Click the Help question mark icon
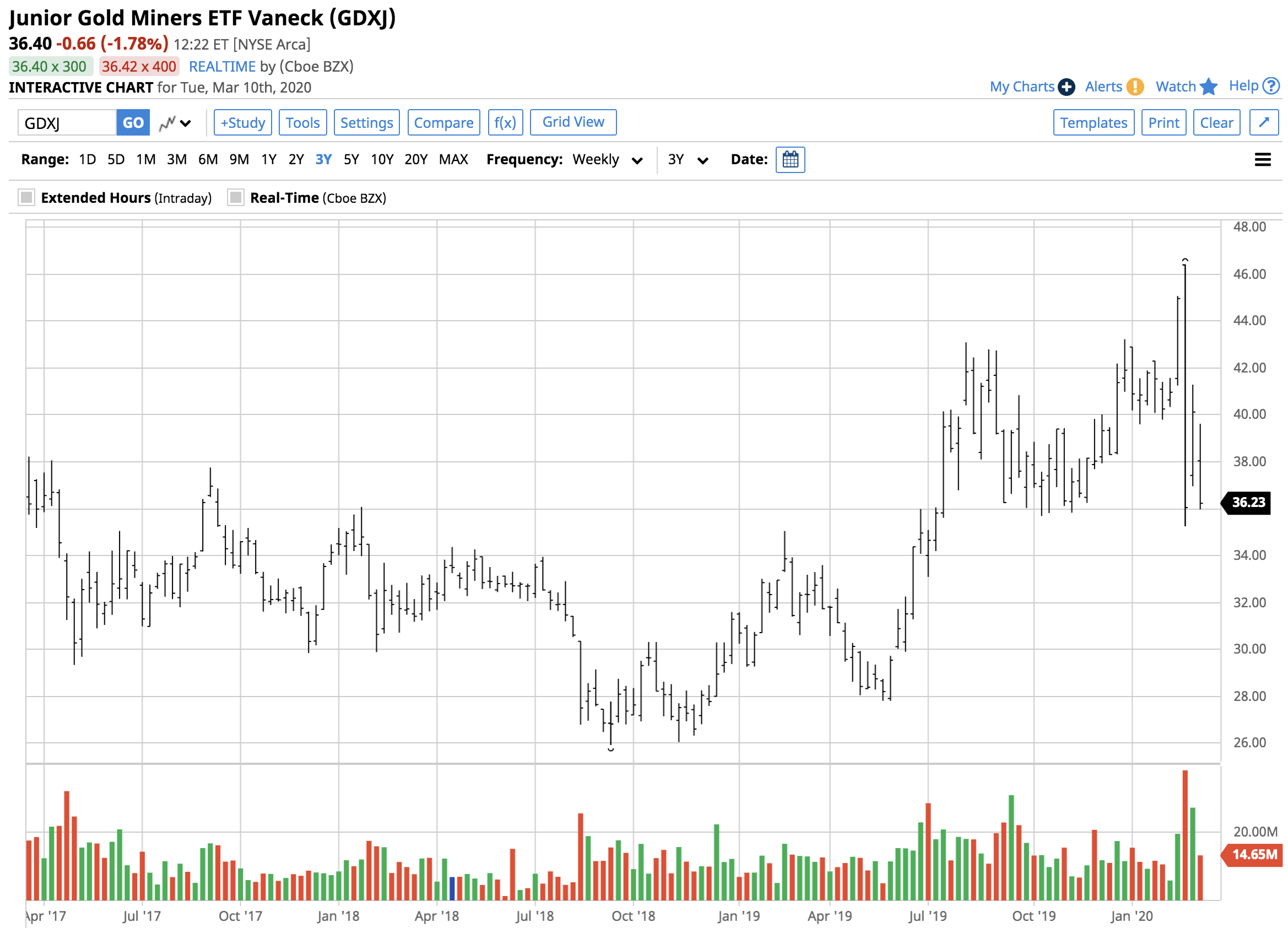Image resolution: width=1288 pixels, height=928 pixels. 1271,87
